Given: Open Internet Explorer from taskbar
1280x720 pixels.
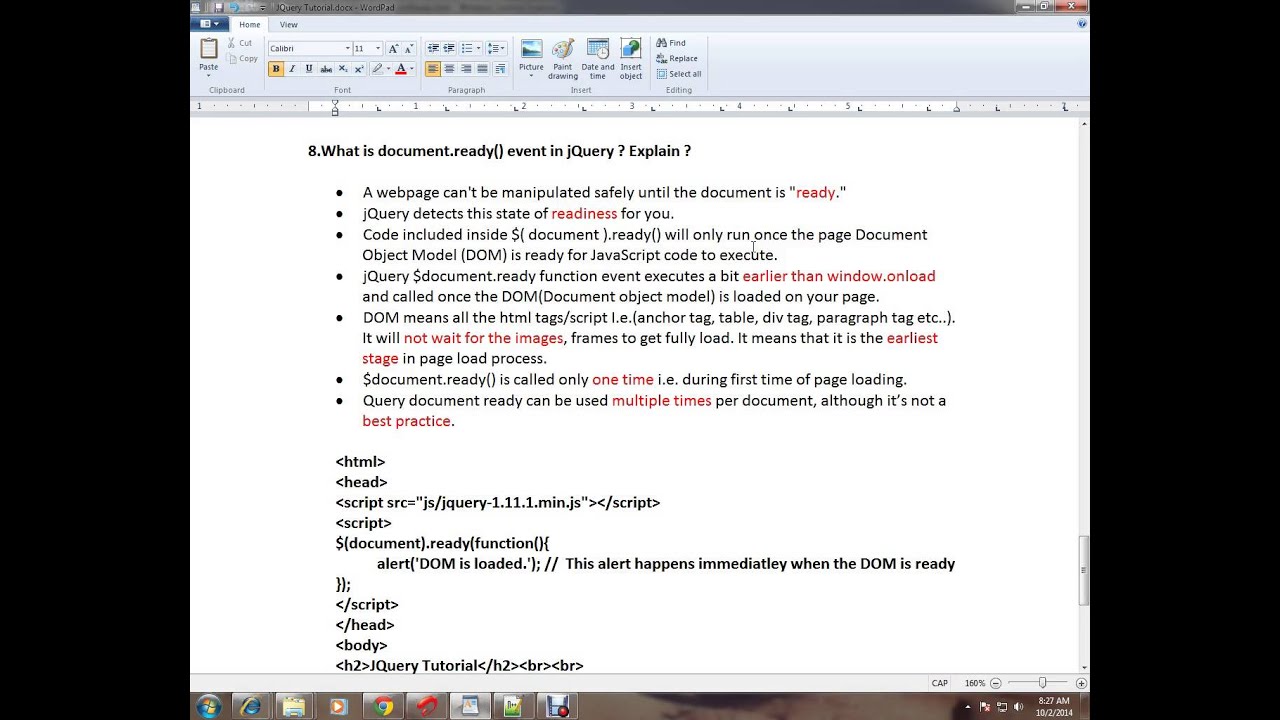Looking at the screenshot, I should click(x=250, y=707).
